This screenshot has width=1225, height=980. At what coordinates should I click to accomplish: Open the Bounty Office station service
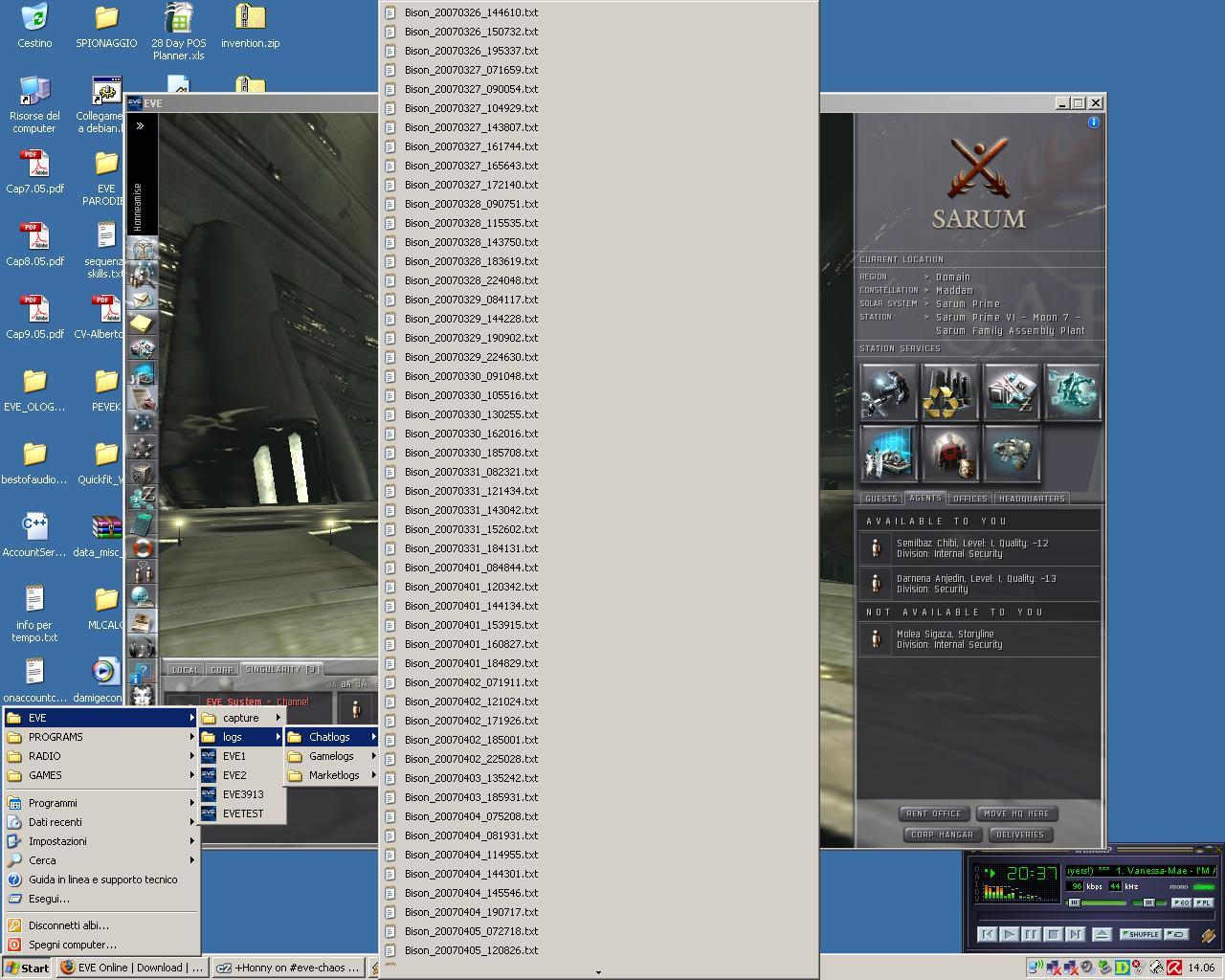(950, 453)
